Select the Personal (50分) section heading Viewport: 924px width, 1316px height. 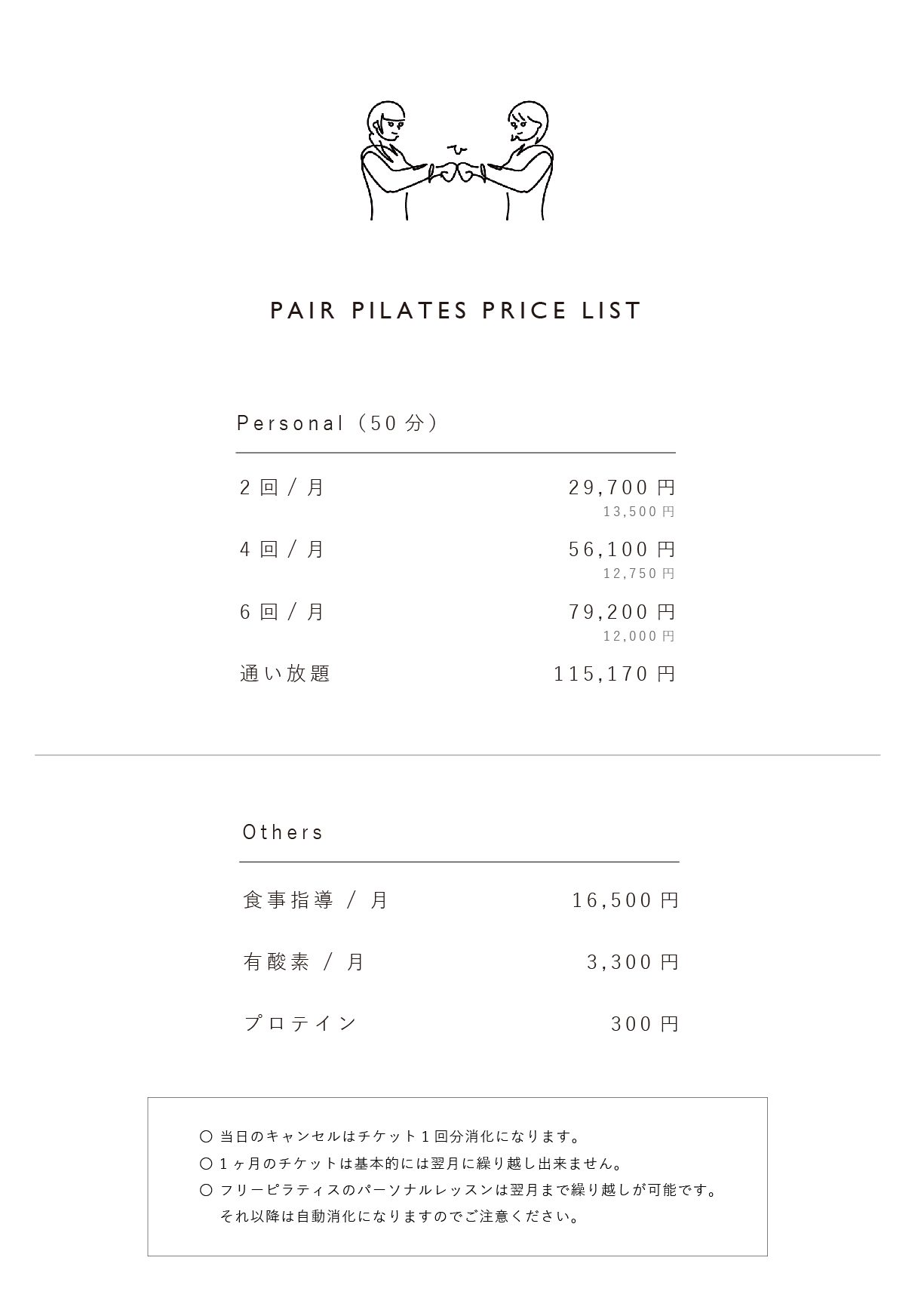[338, 423]
